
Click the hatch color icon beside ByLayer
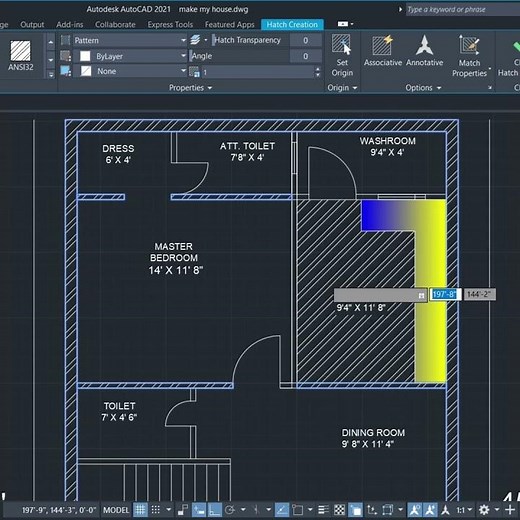click(66, 56)
